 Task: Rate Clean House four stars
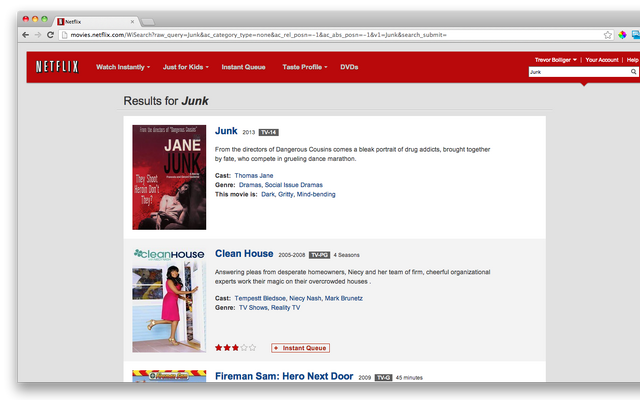tap(244, 348)
